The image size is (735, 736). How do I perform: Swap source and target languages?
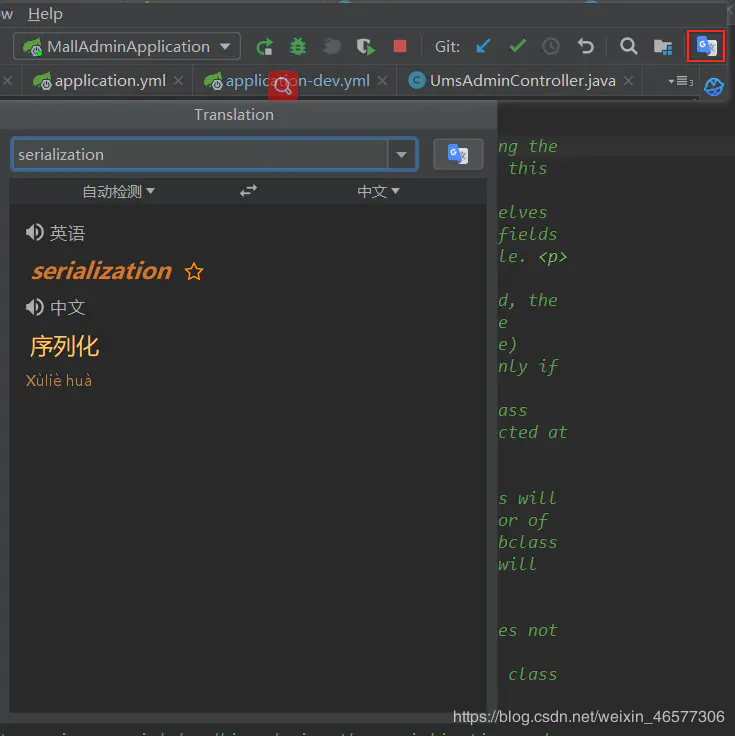click(x=248, y=191)
